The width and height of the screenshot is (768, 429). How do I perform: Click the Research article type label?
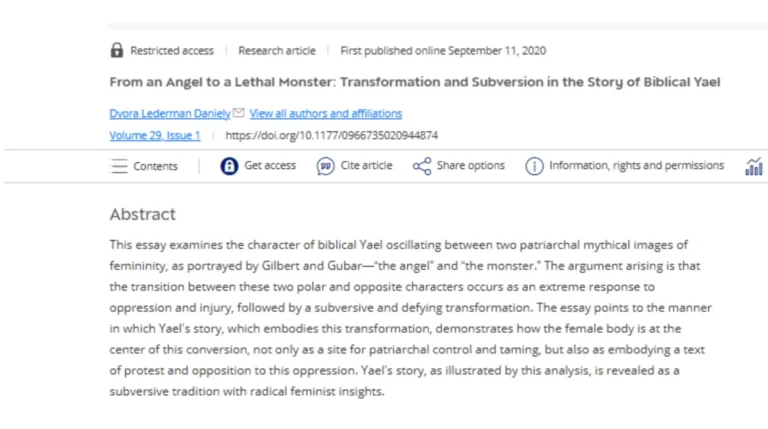click(277, 50)
